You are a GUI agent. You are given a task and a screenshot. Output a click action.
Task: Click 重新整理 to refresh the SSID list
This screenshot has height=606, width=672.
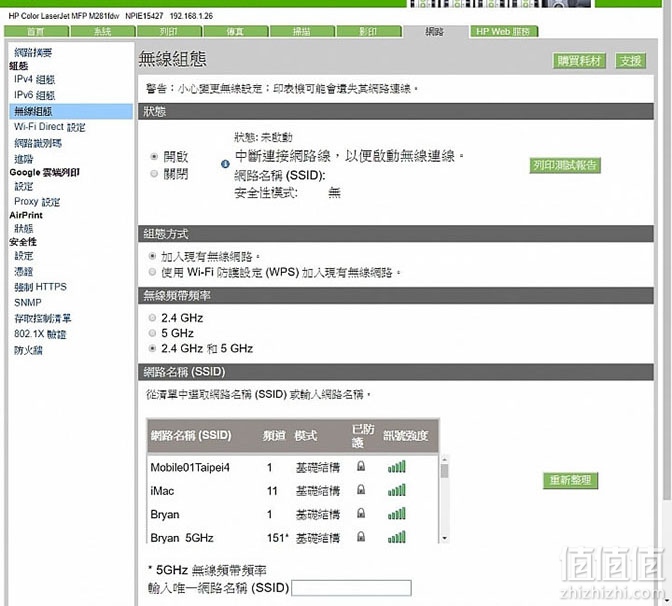(x=570, y=480)
